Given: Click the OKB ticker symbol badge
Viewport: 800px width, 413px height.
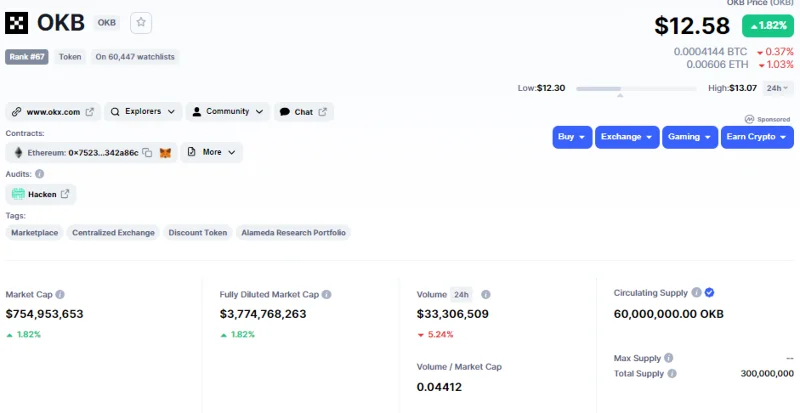Looking at the screenshot, I should (107, 23).
